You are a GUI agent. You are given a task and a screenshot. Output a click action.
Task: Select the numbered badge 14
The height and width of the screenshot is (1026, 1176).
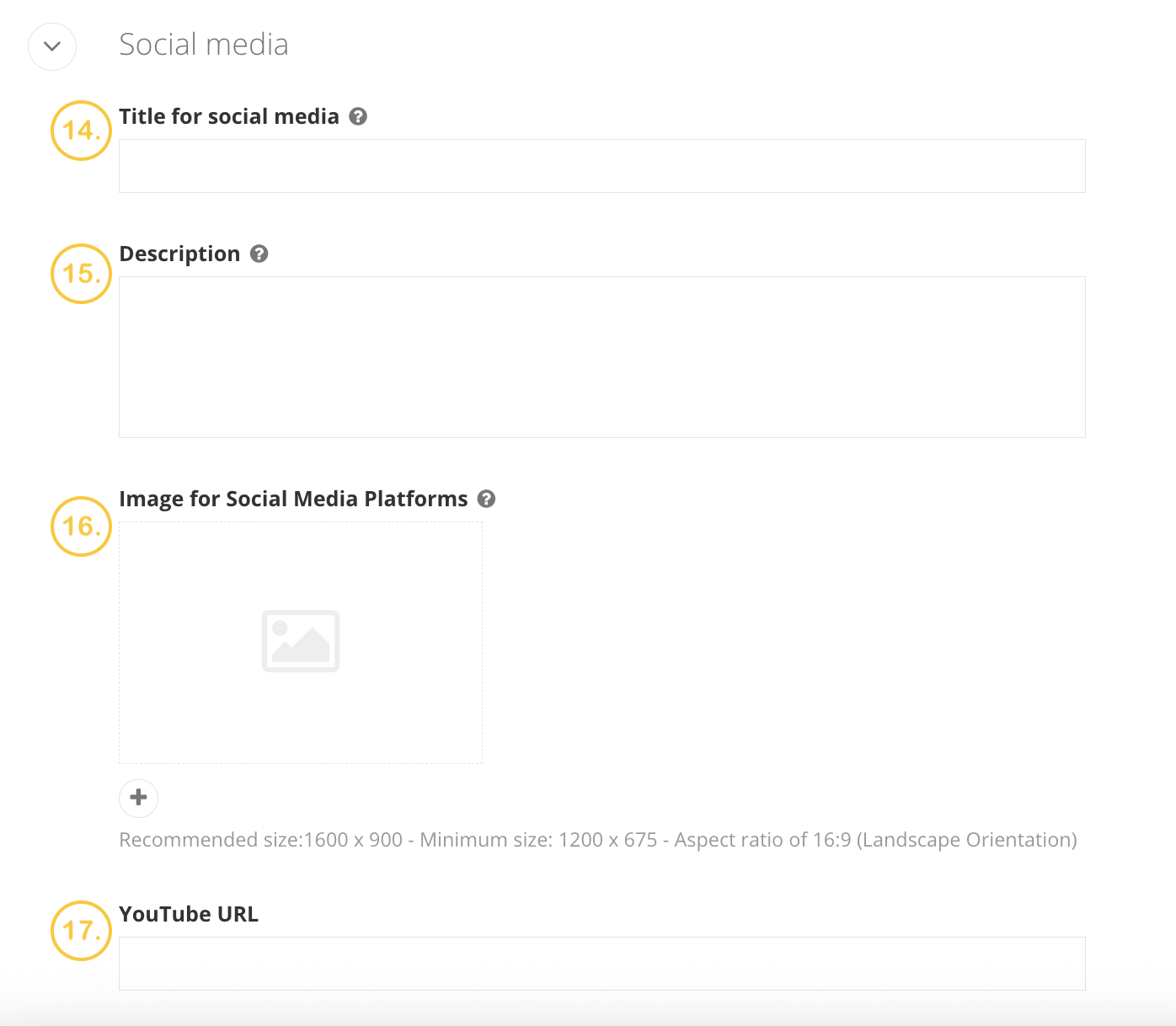point(80,131)
